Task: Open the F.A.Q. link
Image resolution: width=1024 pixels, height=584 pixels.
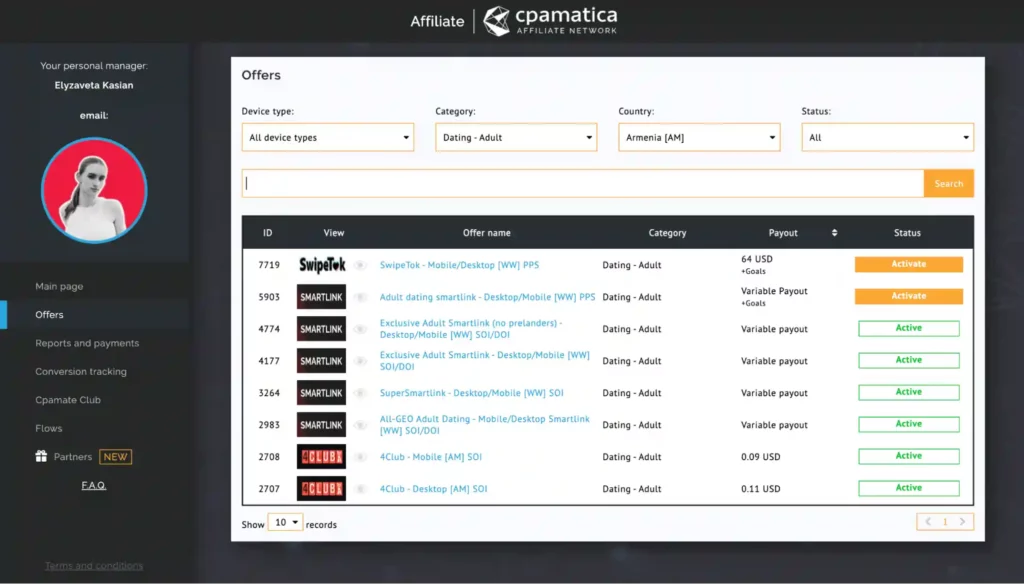Action: point(93,484)
